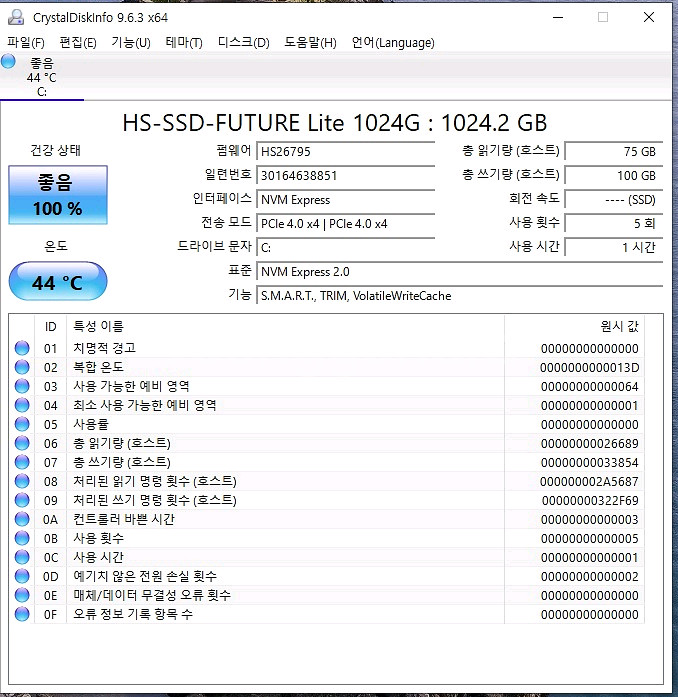The height and width of the screenshot is (697, 678).
Task: Click the serial number field 30164638851
Action: click(345, 175)
